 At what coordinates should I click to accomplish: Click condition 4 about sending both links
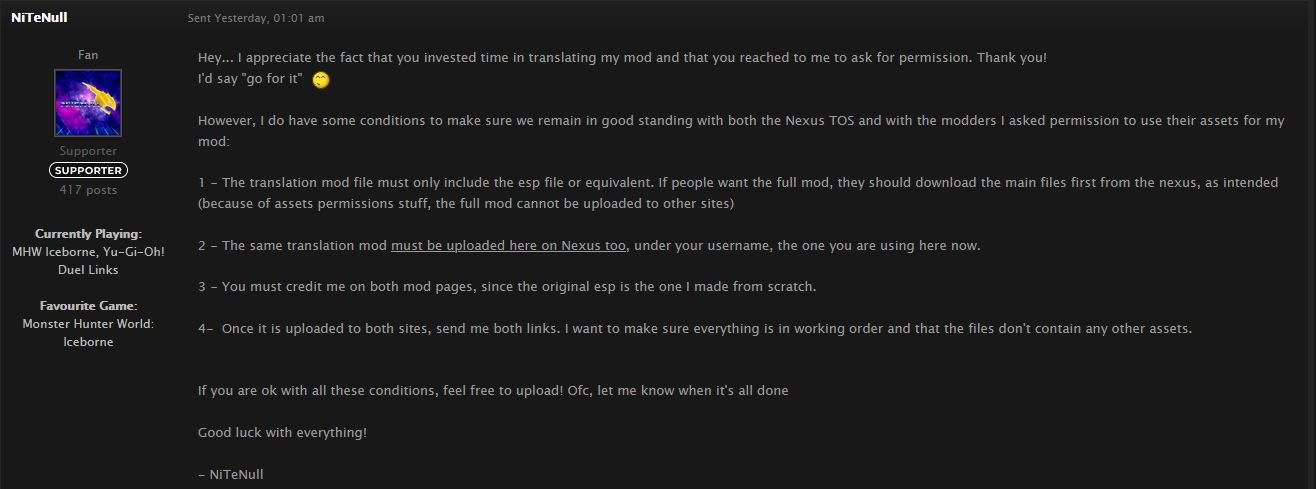coord(695,328)
